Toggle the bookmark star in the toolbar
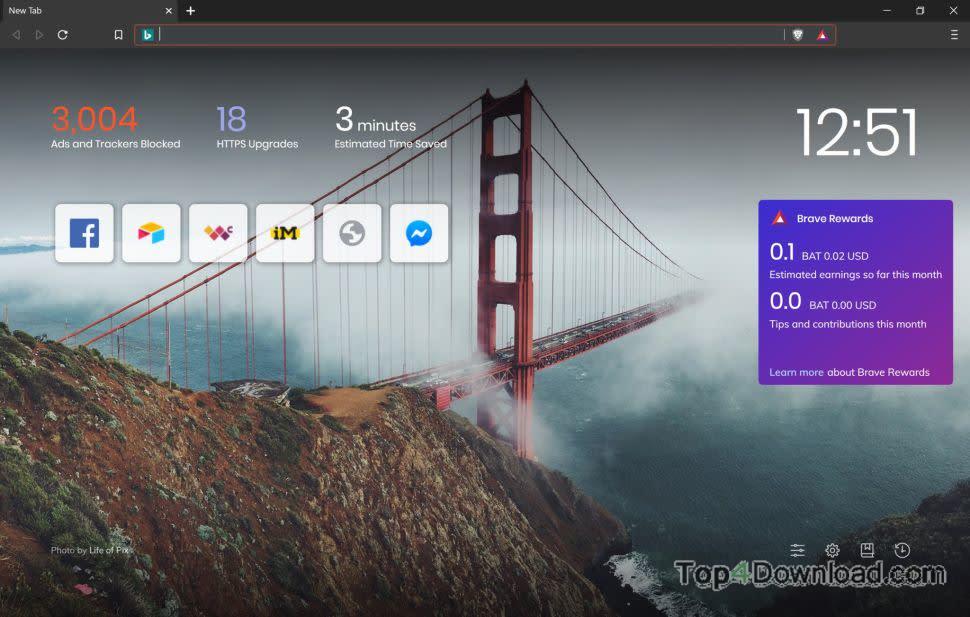This screenshot has width=970, height=617. (x=118, y=34)
